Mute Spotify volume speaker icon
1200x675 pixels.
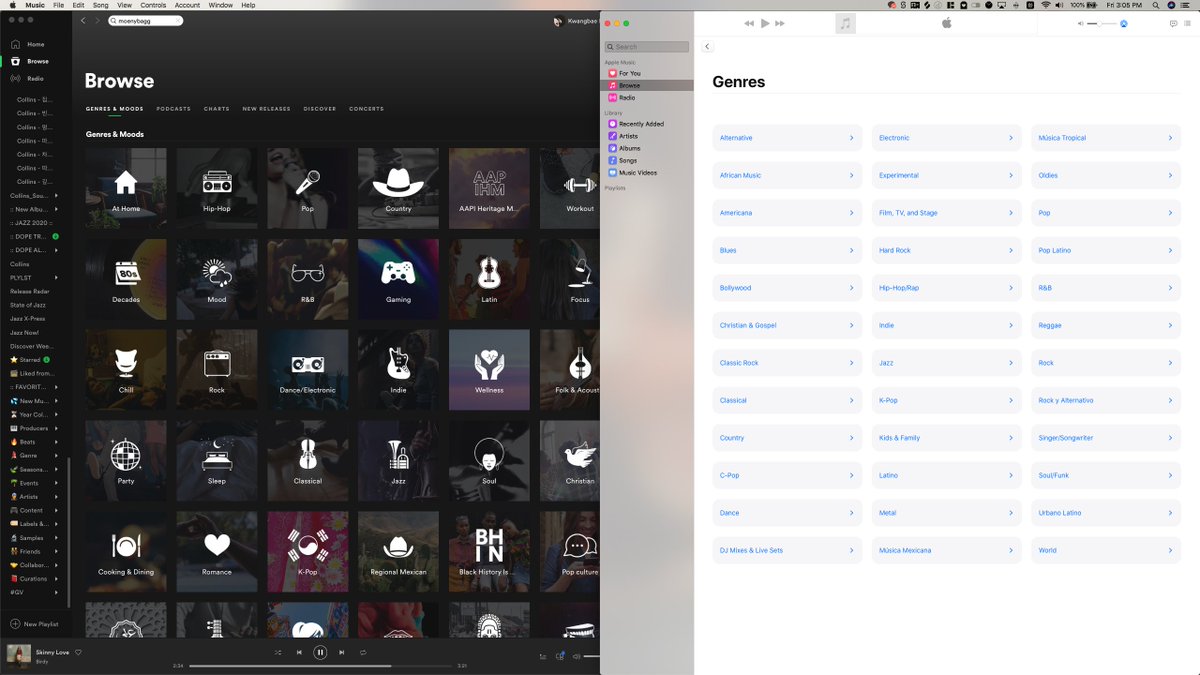click(x=575, y=656)
